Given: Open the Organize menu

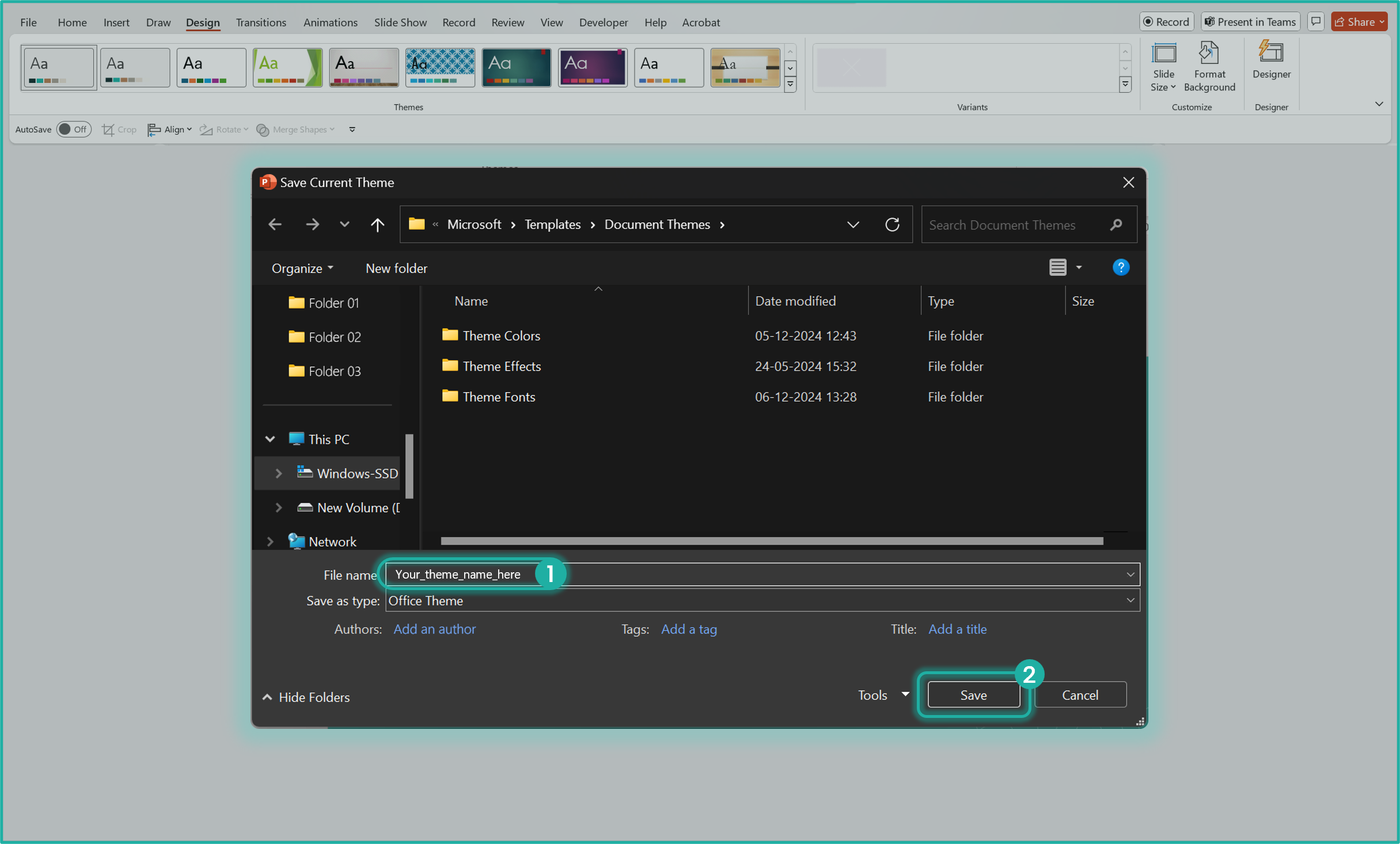Looking at the screenshot, I should [302, 268].
